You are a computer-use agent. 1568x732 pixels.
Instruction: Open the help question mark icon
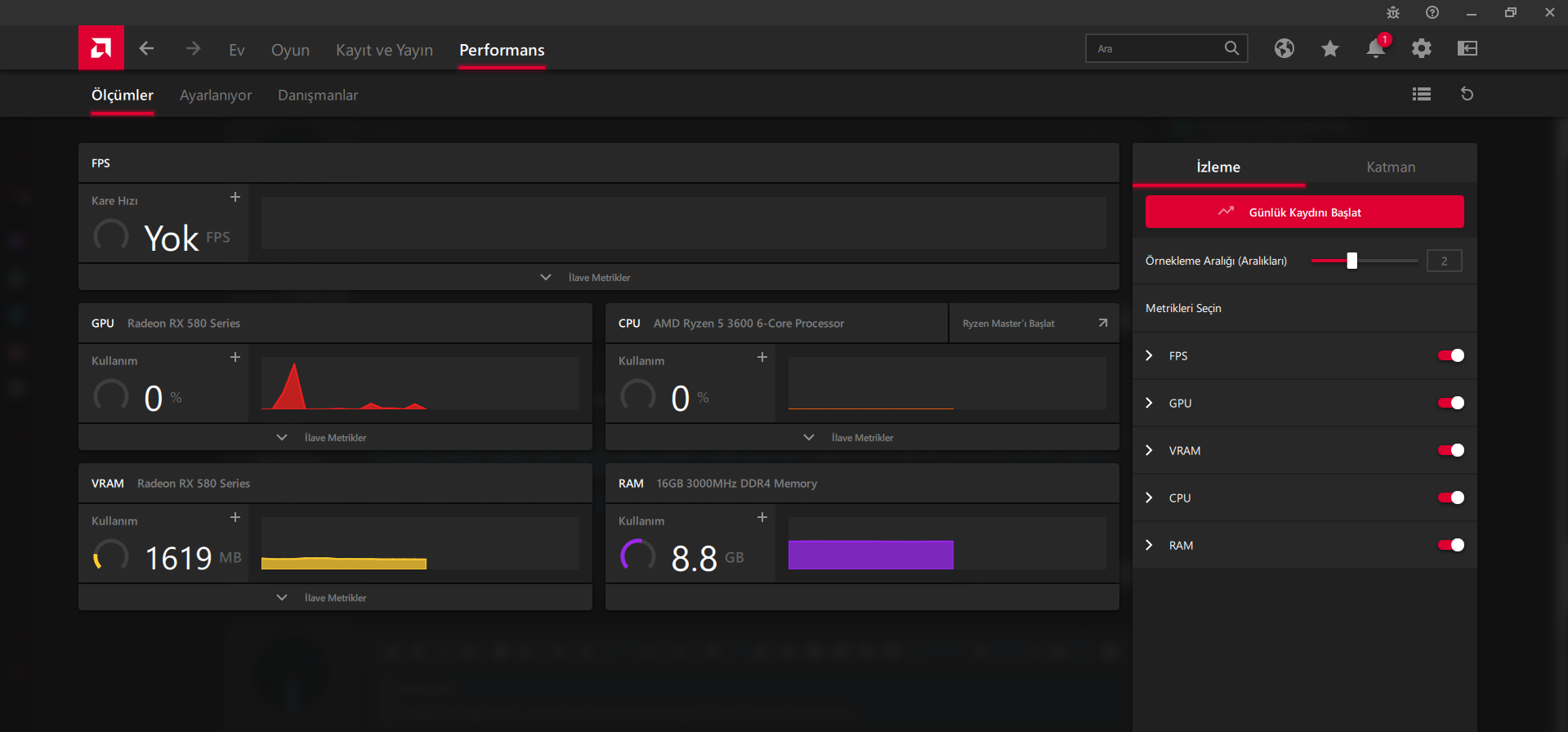(x=1432, y=12)
